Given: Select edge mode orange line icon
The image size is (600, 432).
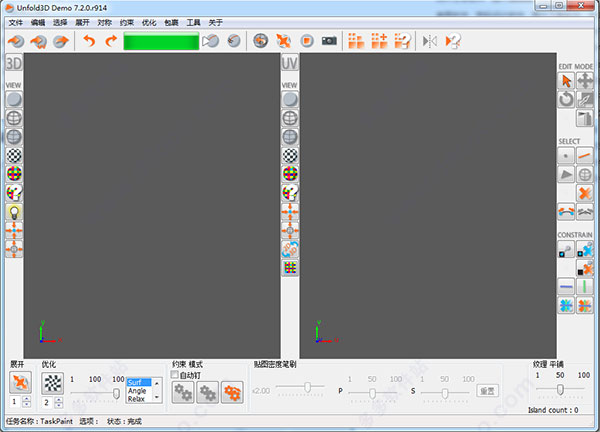Looking at the screenshot, I should [585, 156].
